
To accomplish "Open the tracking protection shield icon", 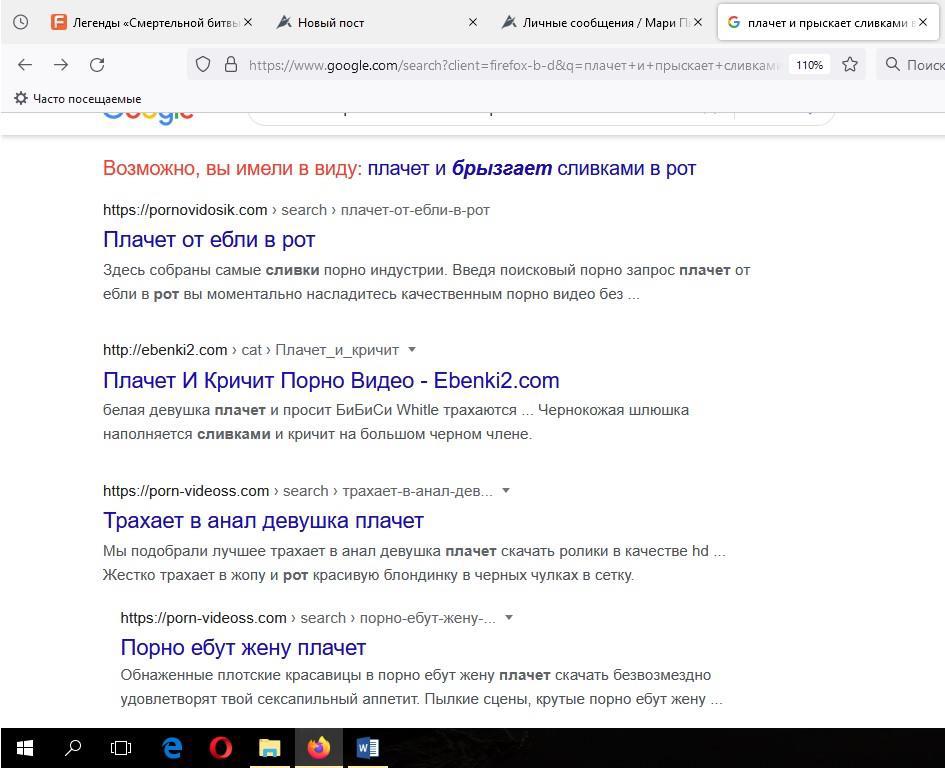I will (203, 65).
